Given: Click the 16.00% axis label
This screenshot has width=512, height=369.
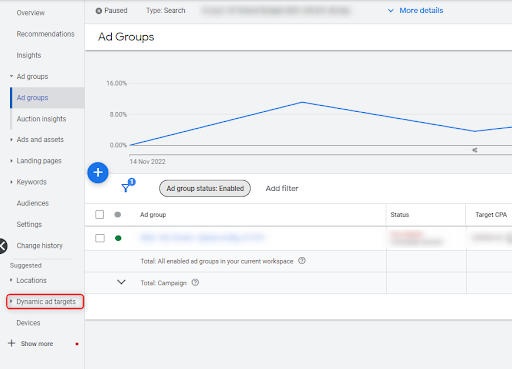Looking at the screenshot, I should [117, 83].
